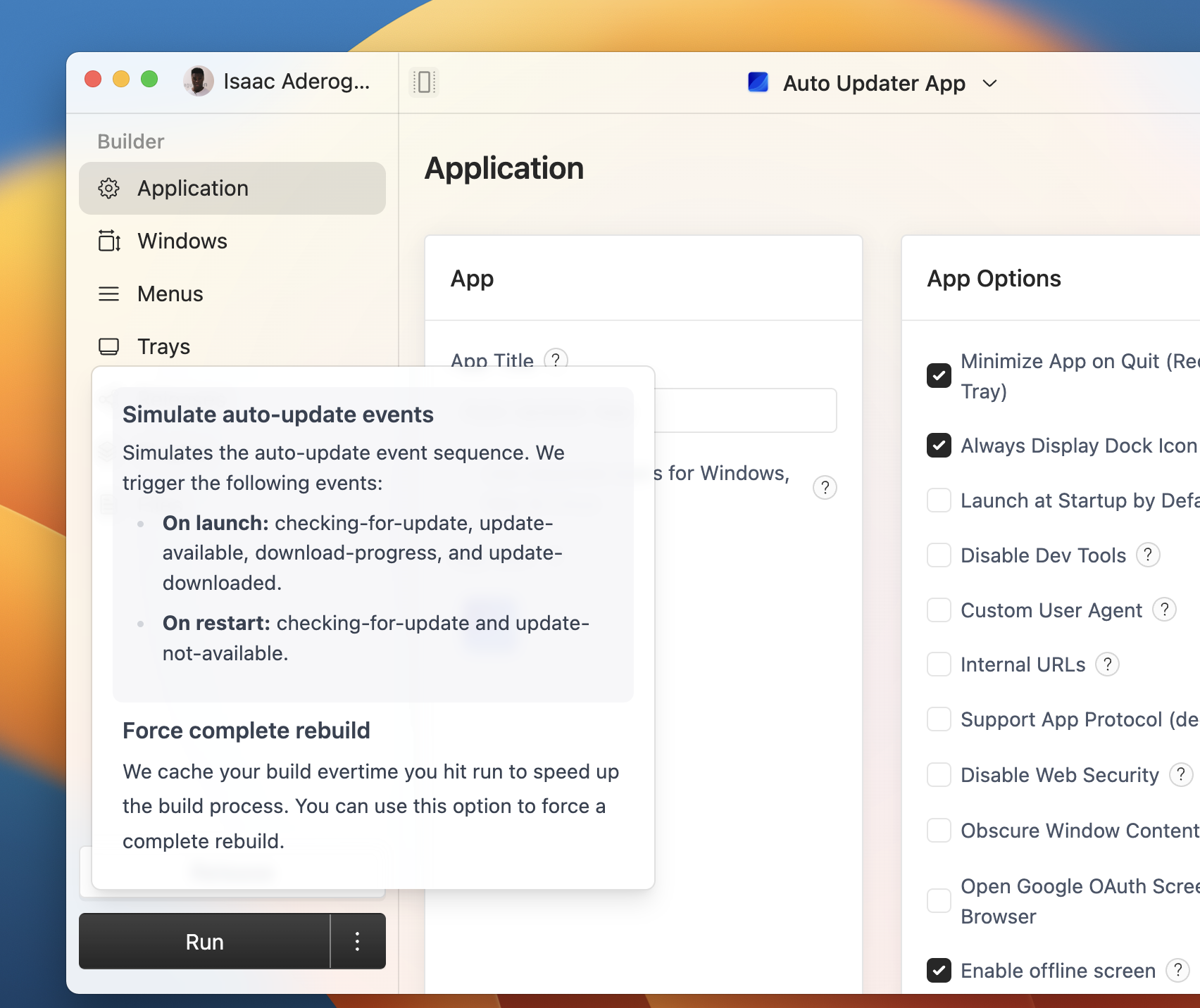
Task: Switch to the Trays section
Action: [163, 346]
